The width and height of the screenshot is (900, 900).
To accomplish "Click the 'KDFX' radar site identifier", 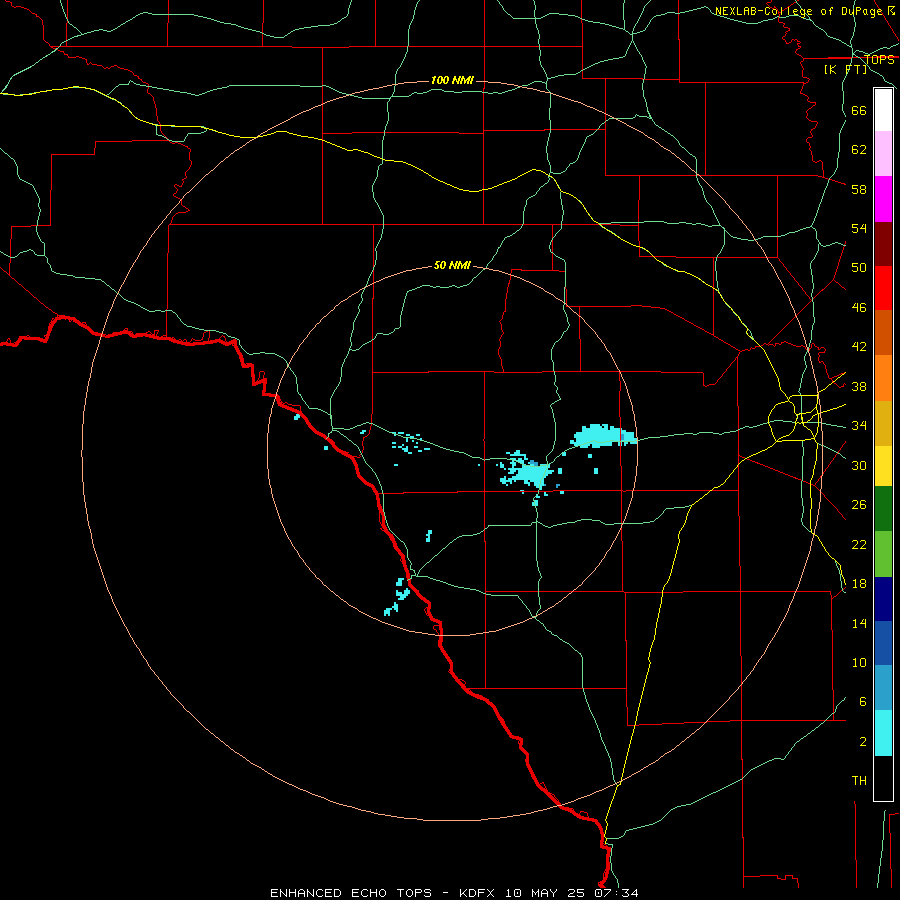I will 479,893.
